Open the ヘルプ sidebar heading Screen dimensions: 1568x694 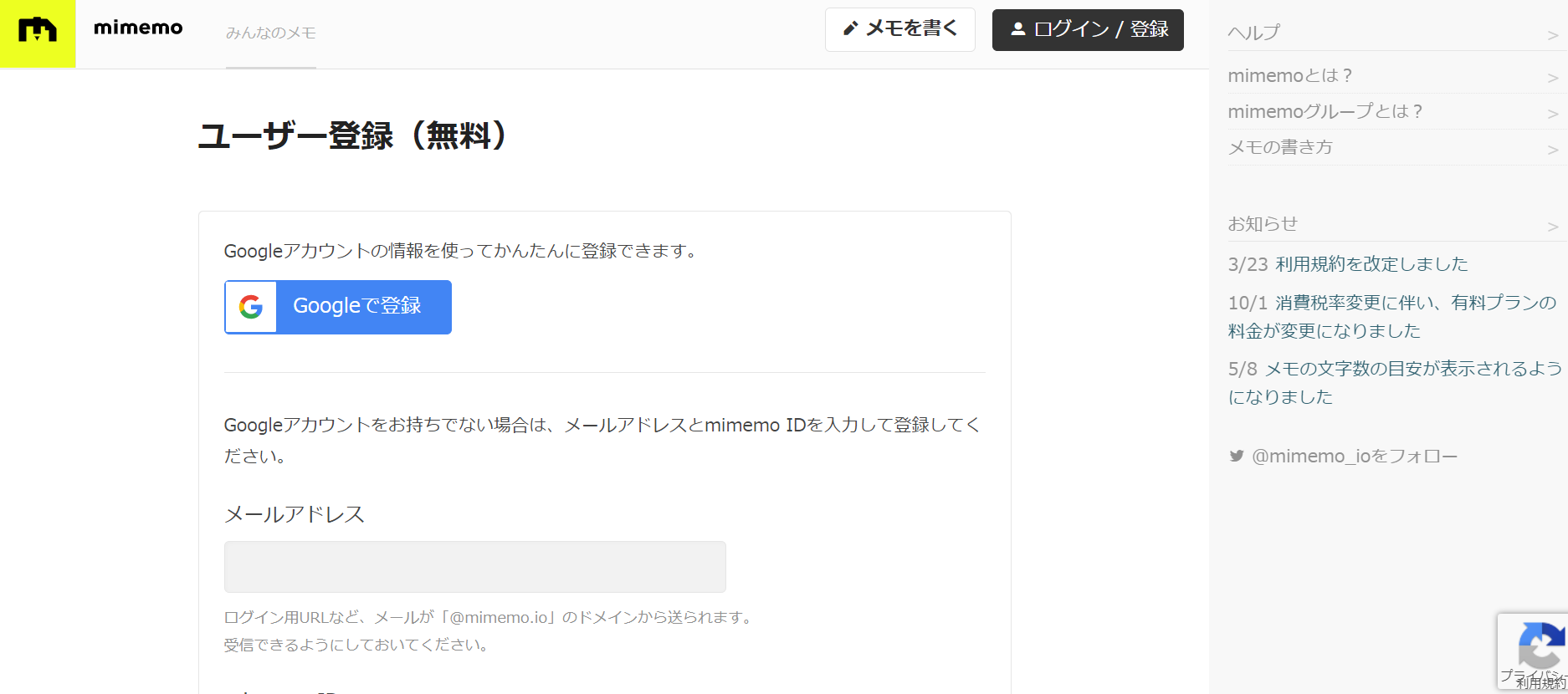click(x=1253, y=33)
